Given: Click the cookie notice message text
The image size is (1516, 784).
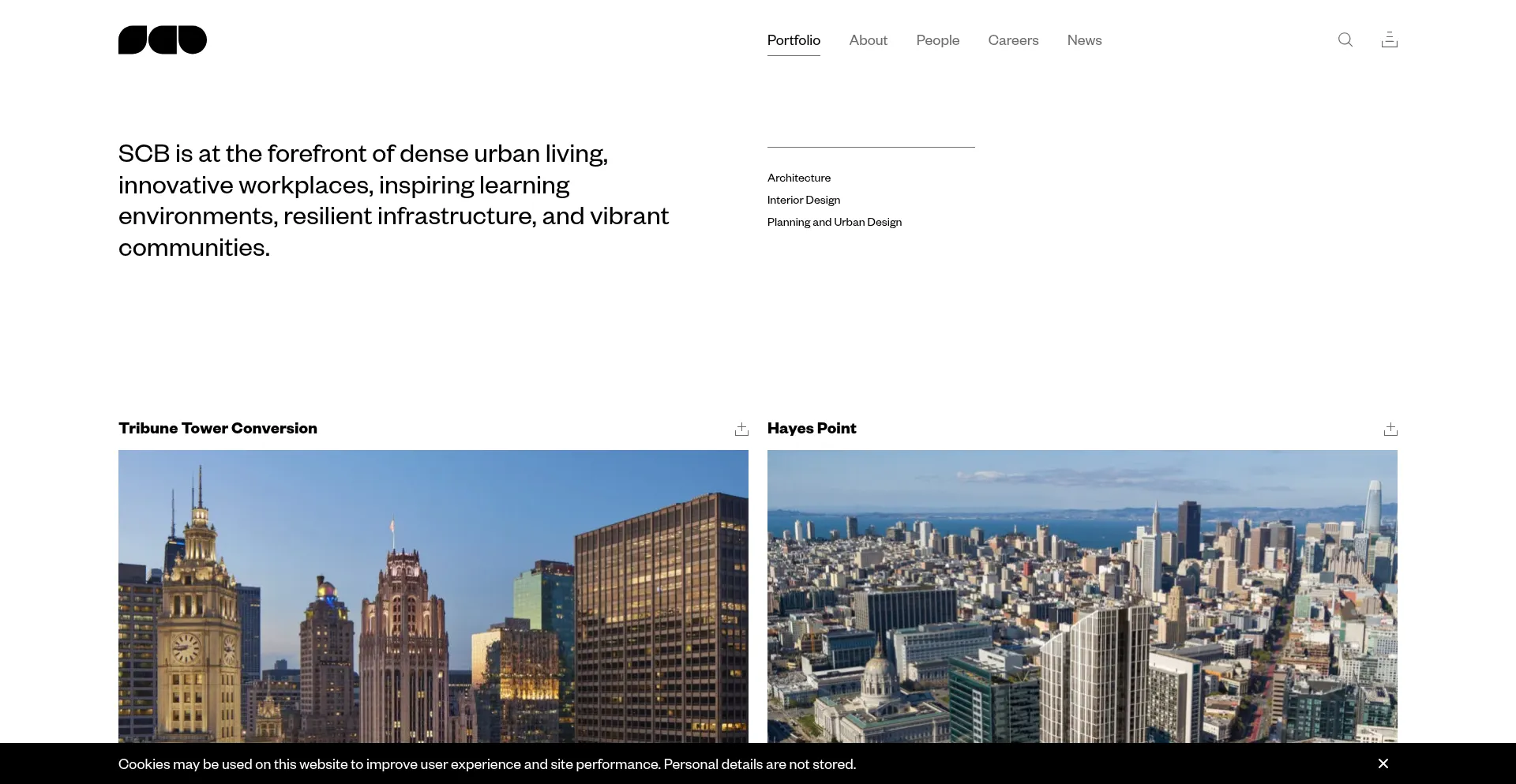Looking at the screenshot, I should pos(487,763).
